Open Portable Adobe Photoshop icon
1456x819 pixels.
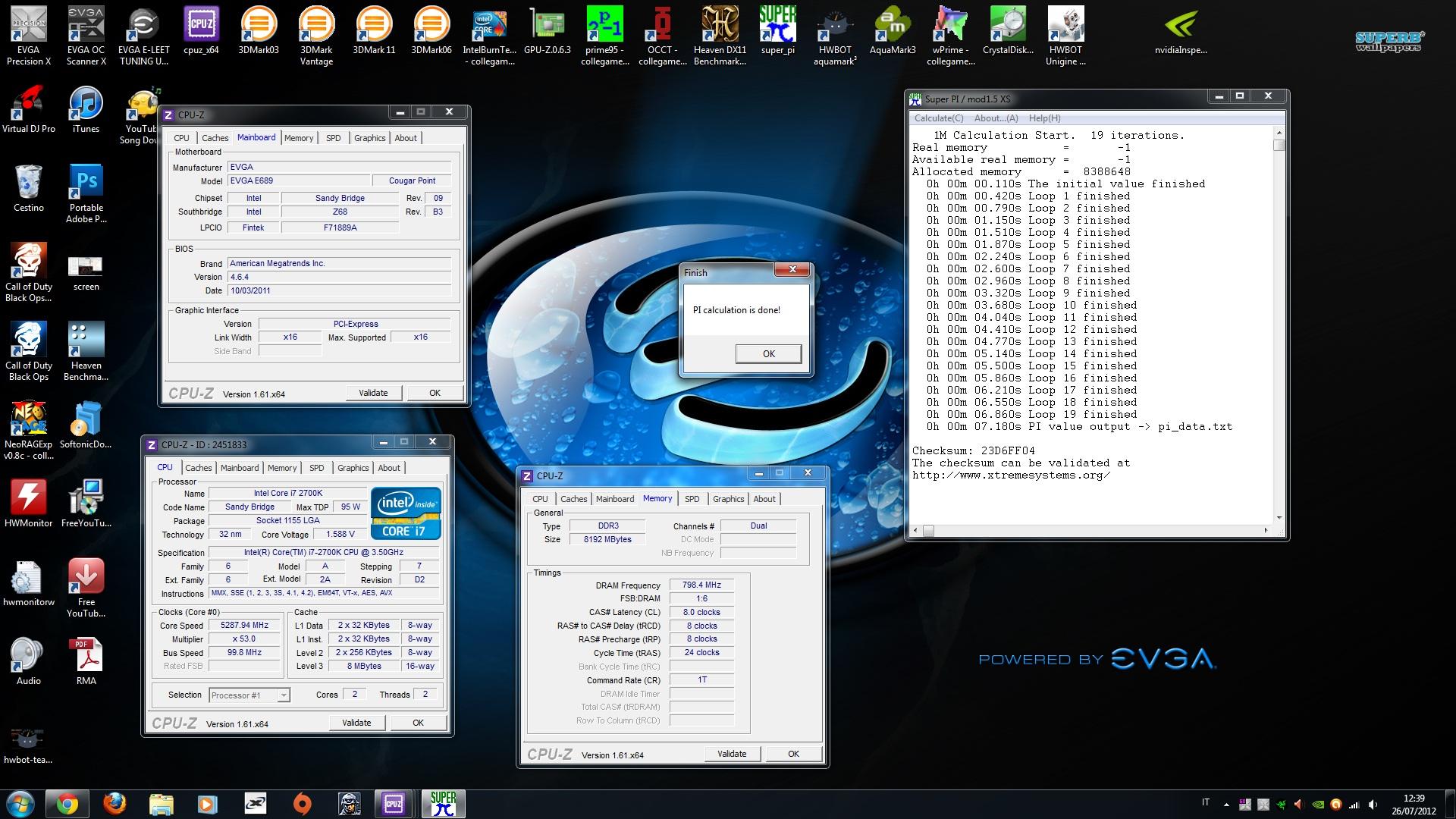(86, 193)
